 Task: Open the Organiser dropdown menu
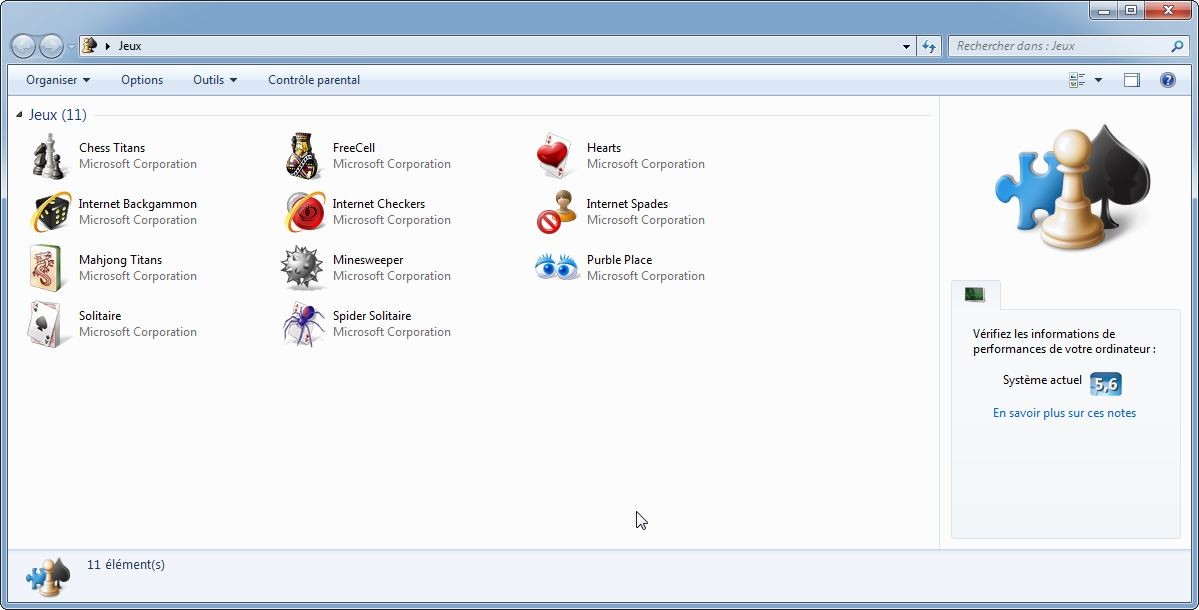(x=58, y=79)
